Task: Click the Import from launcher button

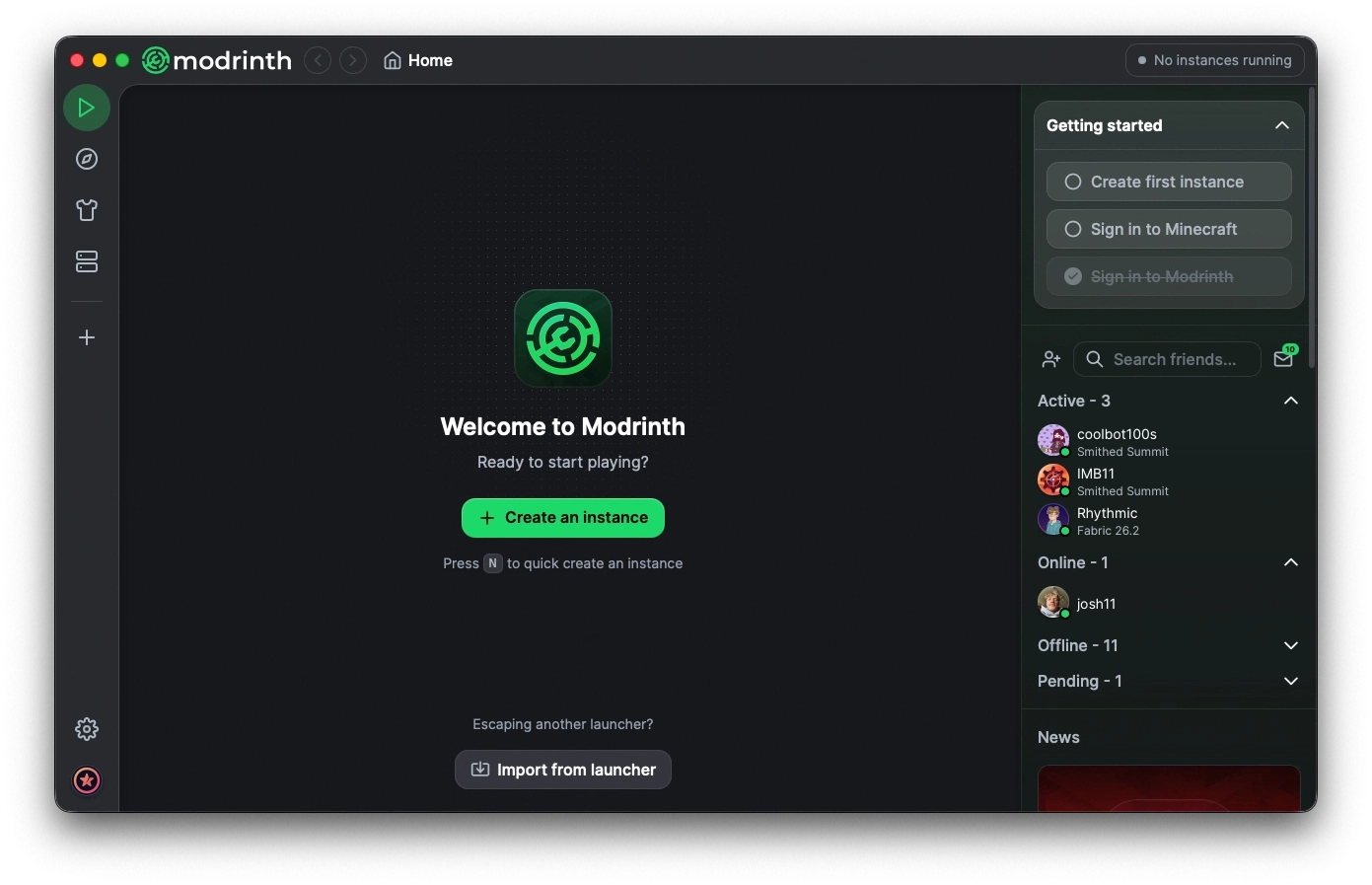Action: click(563, 770)
